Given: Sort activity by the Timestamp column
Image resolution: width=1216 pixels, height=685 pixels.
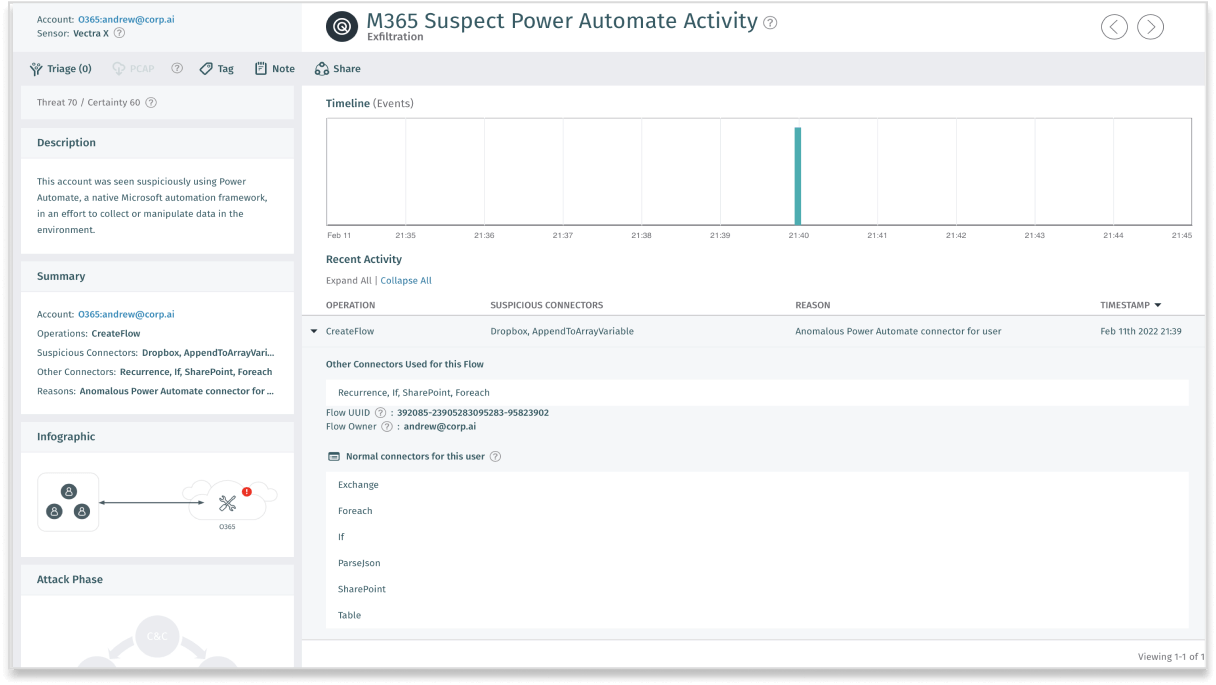Looking at the screenshot, I should [1131, 305].
